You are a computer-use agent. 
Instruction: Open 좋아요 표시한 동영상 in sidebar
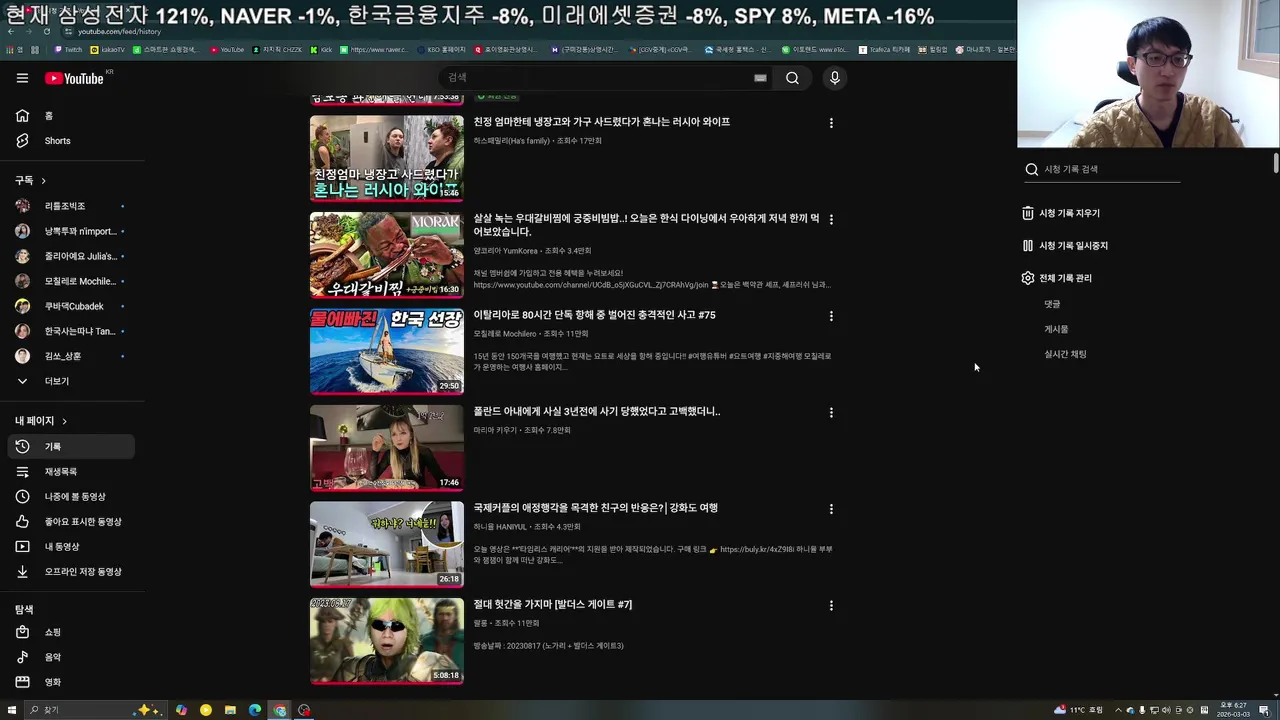(x=70, y=522)
